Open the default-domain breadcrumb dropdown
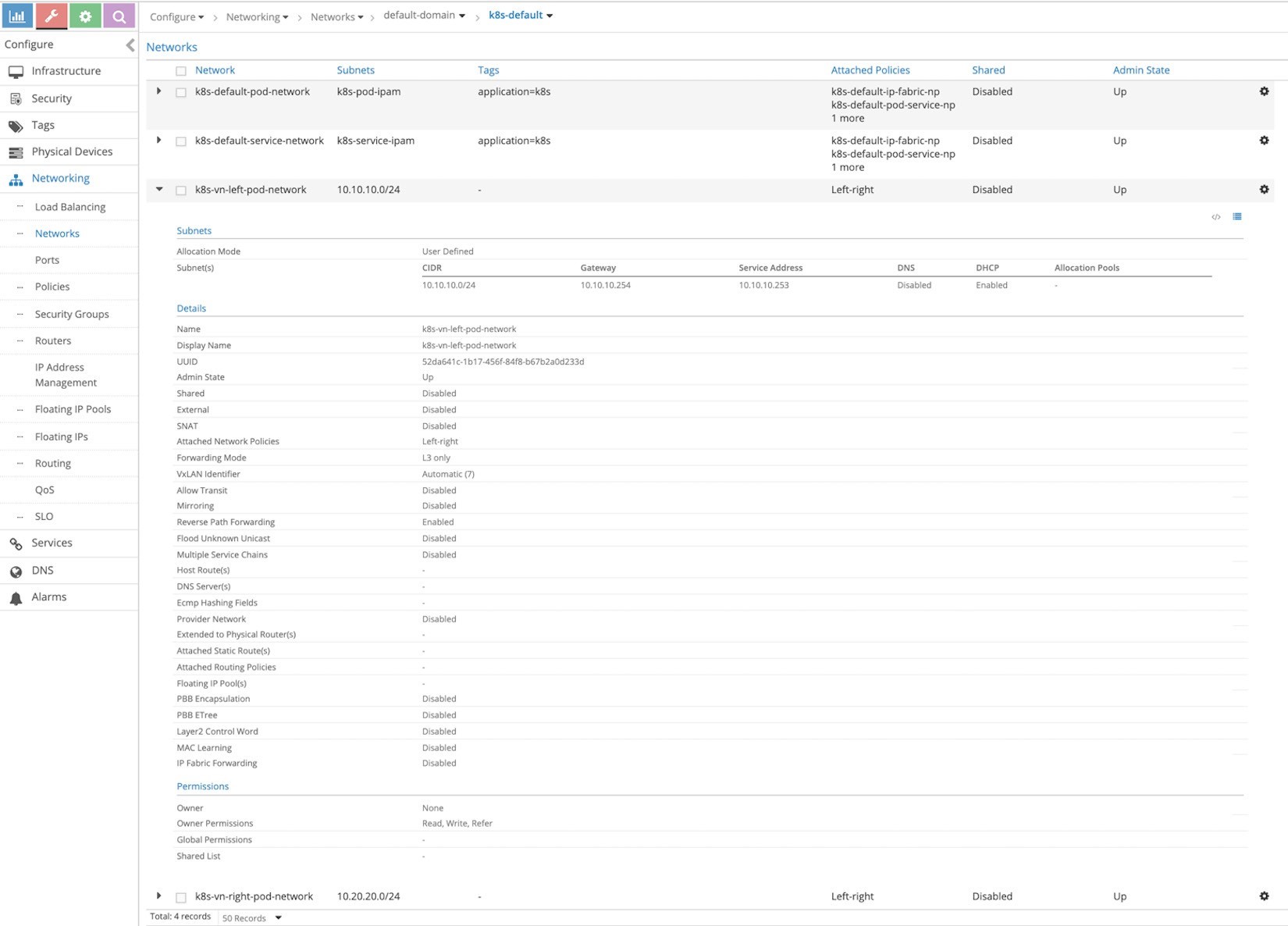1288x926 pixels. (x=424, y=15)
